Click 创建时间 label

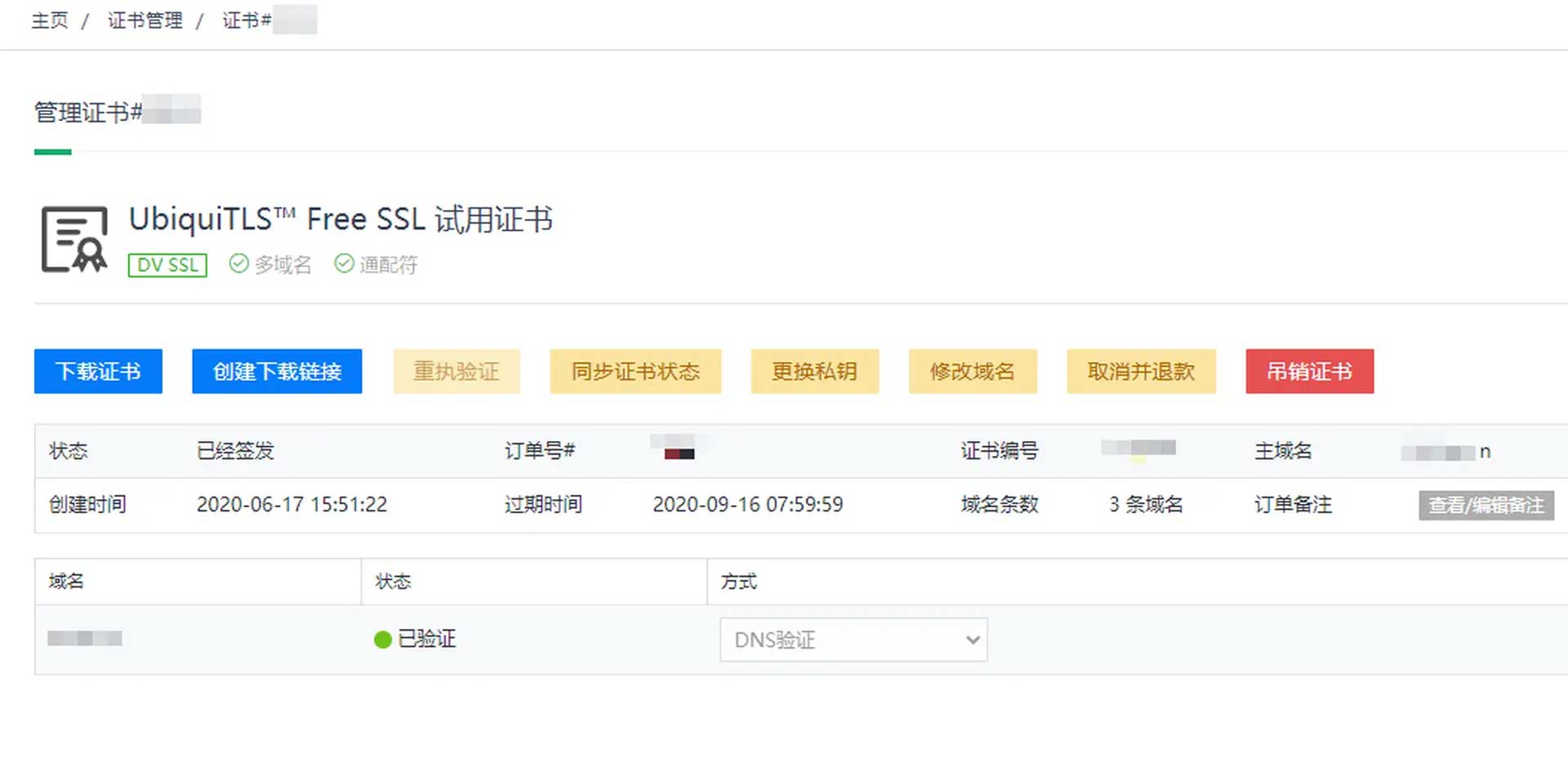87,505
